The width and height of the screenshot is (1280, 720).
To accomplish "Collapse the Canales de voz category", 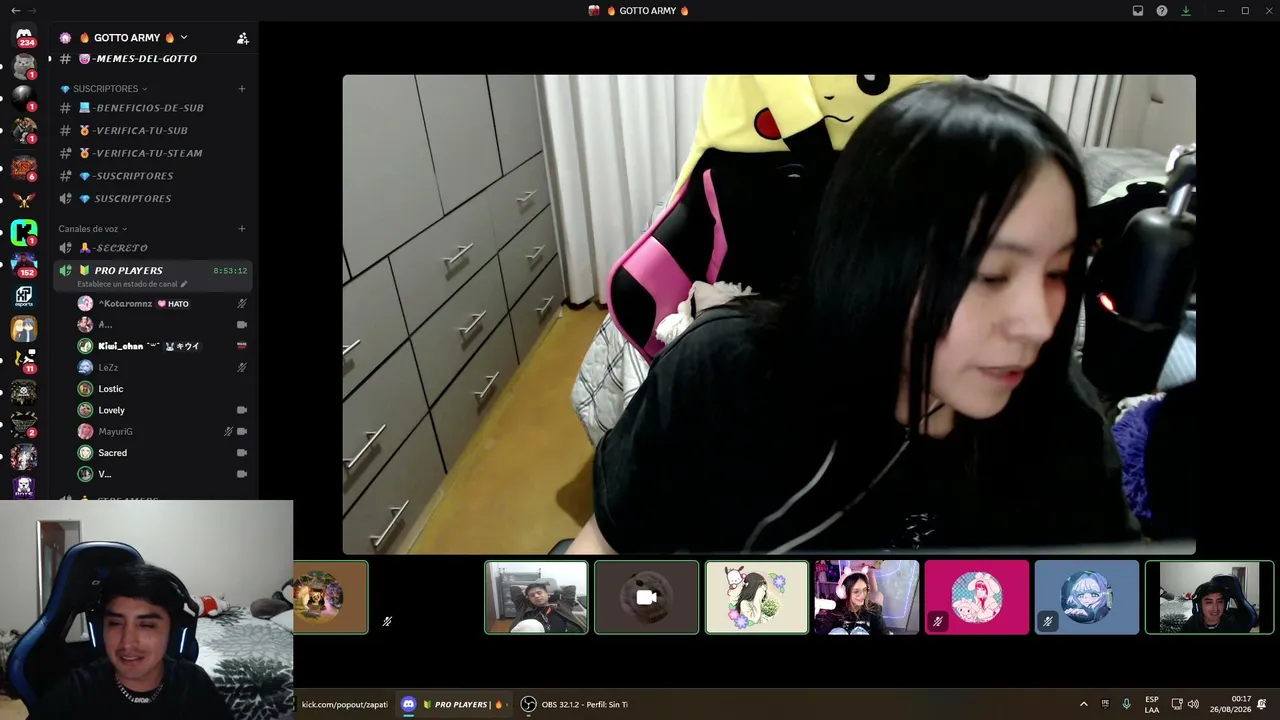I will pos(93,229).
